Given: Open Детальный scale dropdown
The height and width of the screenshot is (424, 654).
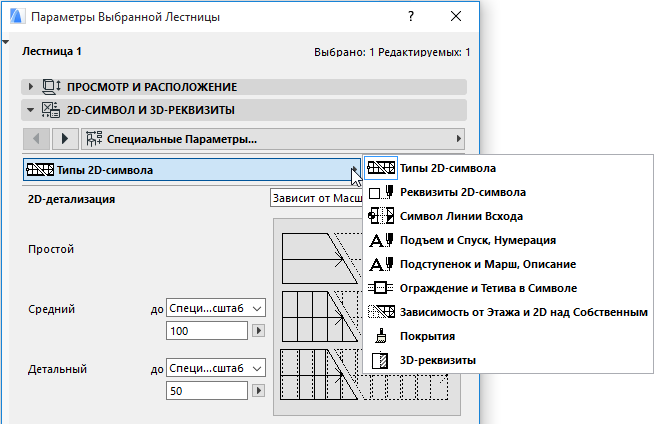Looking at the screenshot, I should click(x=215, y=367).
